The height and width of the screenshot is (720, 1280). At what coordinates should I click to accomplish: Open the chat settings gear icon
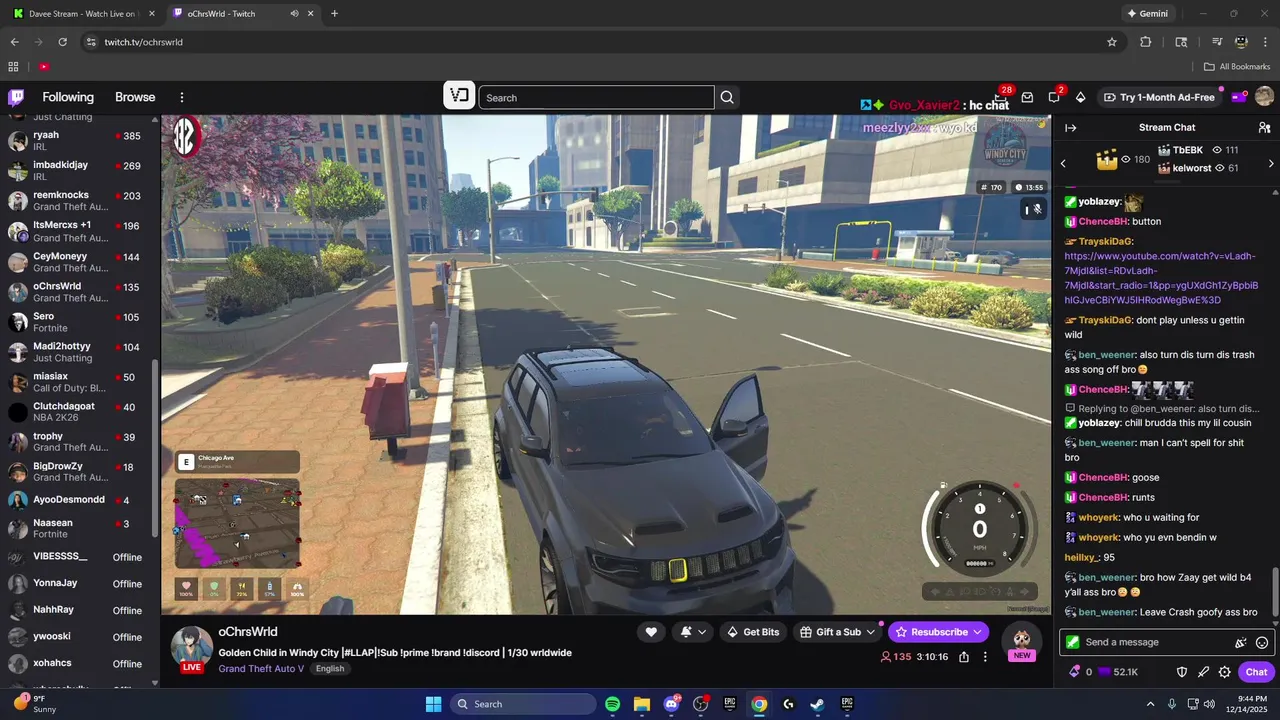[1224, 672]
